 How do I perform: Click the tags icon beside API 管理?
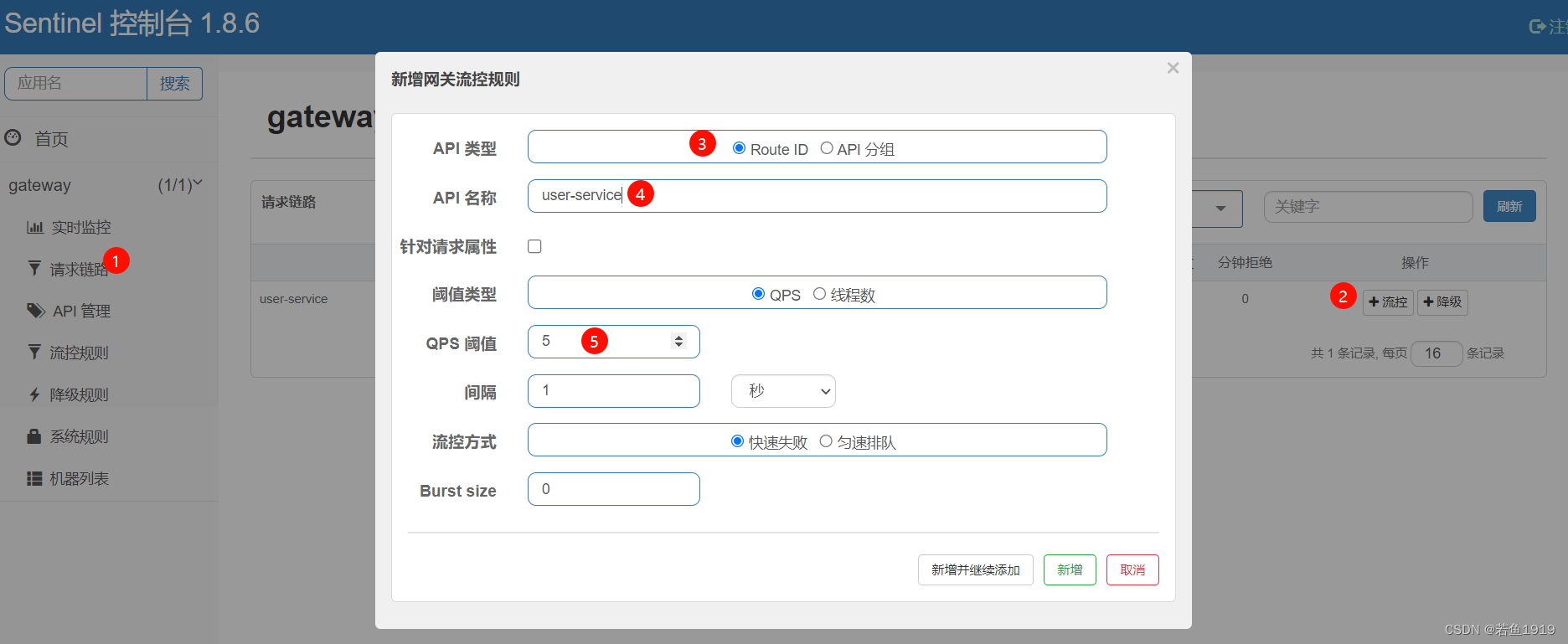[x=36, y=311]
